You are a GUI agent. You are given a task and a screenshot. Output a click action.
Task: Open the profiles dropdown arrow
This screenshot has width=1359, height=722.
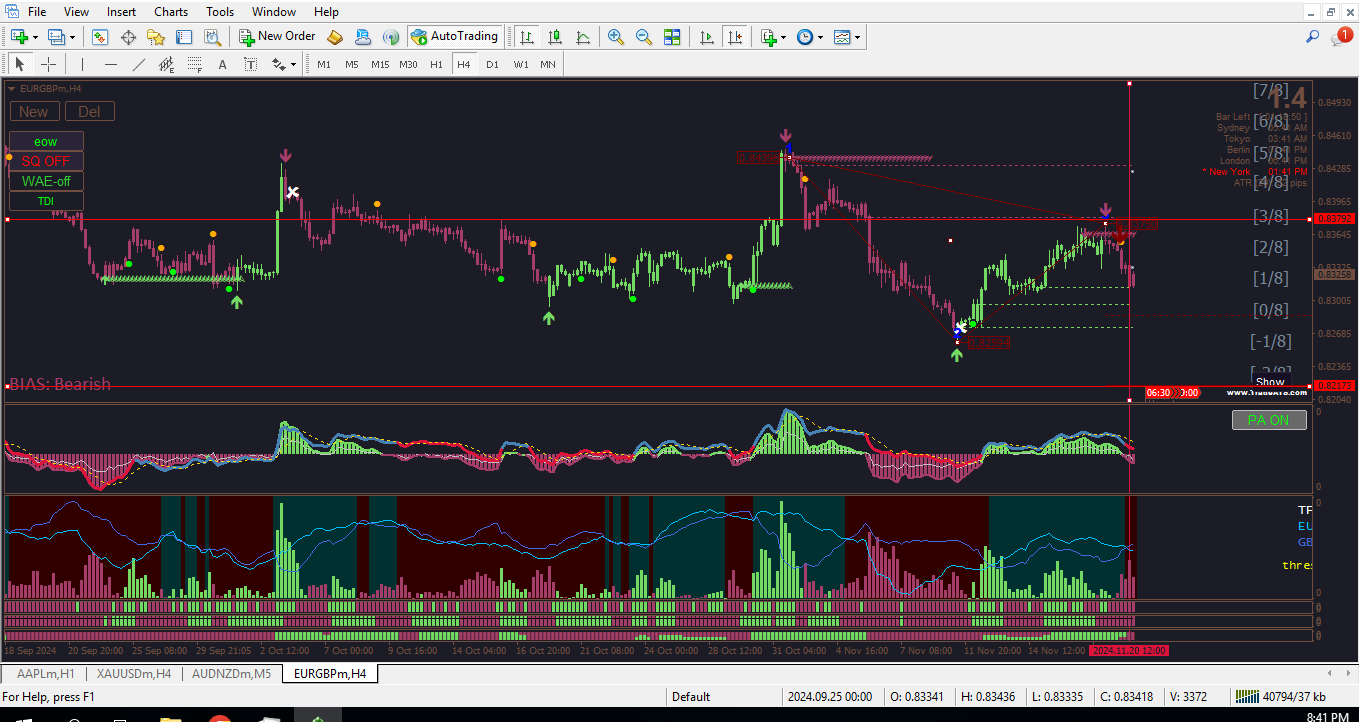[72, 37]
